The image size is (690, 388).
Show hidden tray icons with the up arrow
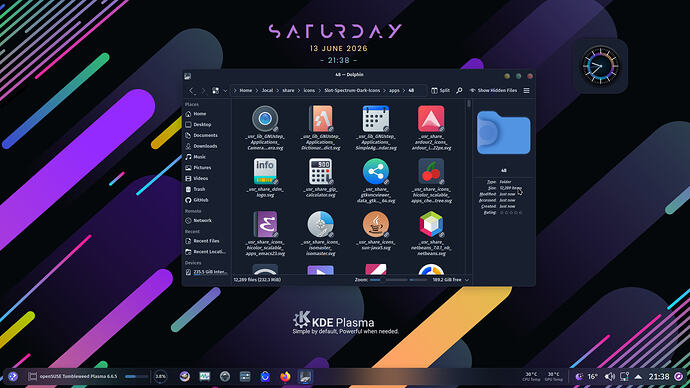[638, 377]
